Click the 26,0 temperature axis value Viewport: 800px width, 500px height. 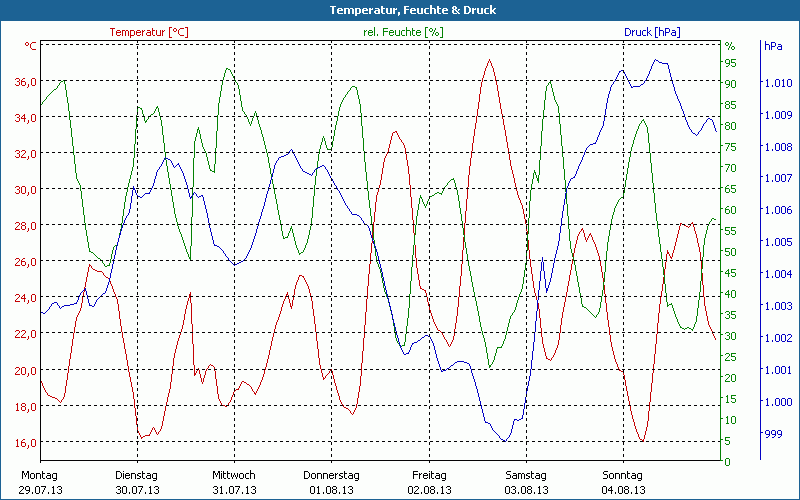(25, 262)
